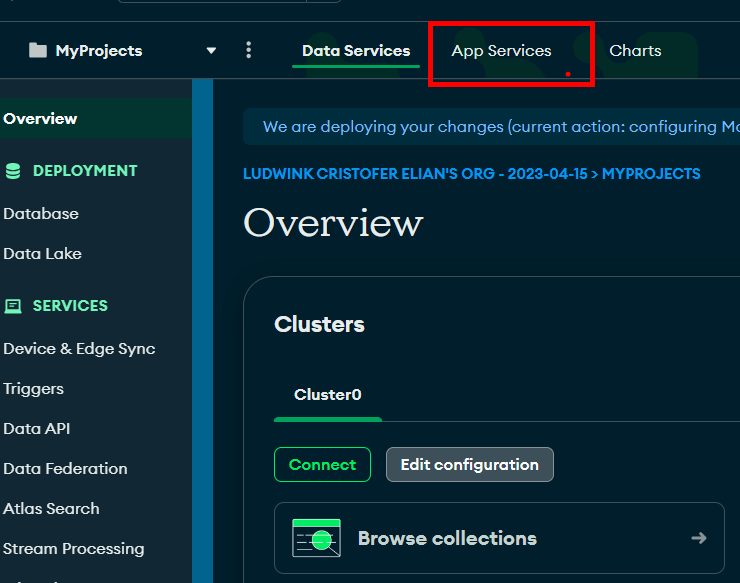The width and height of the screenshot is (740, 583).
Task: Click the Overview page heading
Action: pos(333,222)
